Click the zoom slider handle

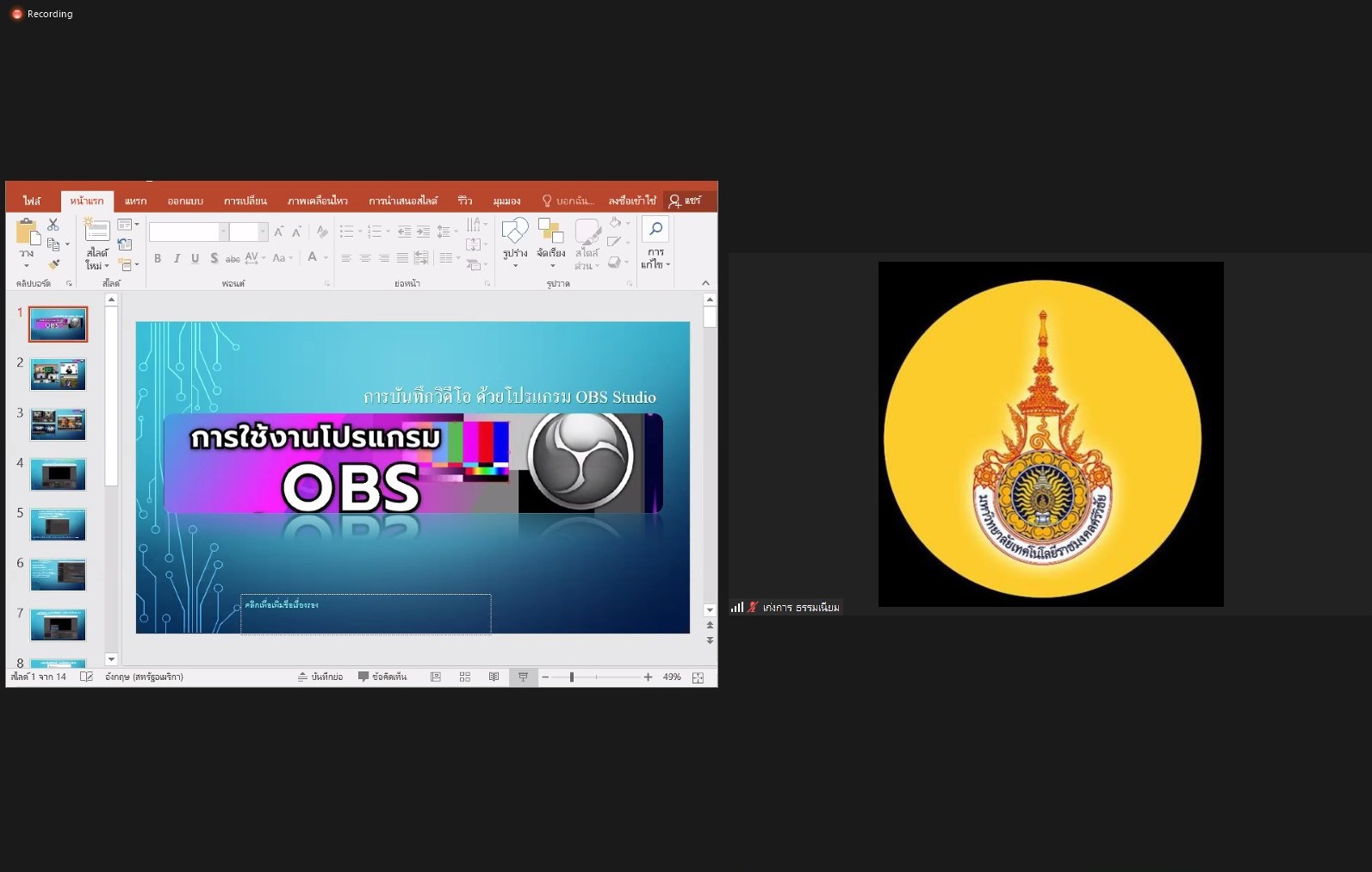(572, 677)
